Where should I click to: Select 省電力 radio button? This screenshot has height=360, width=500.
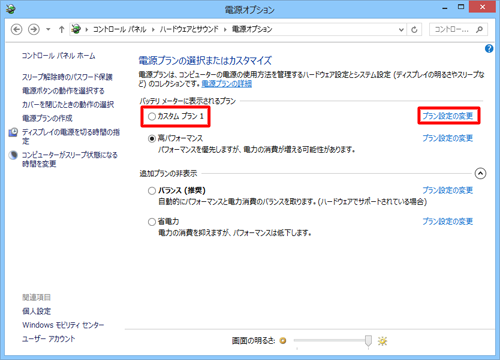point(152,222)
